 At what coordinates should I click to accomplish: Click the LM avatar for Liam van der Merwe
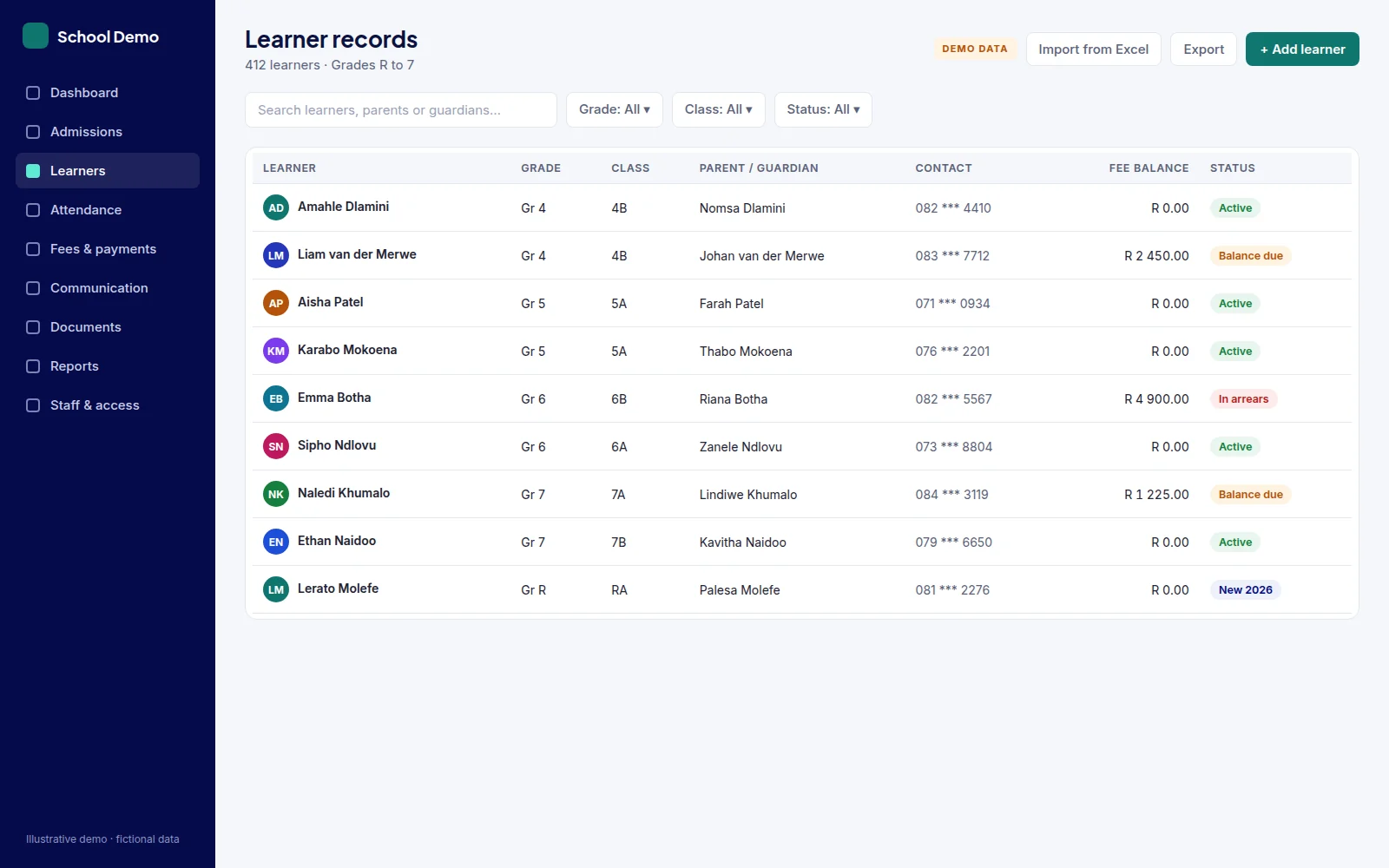pyautogui.click(x=276, y=255)
